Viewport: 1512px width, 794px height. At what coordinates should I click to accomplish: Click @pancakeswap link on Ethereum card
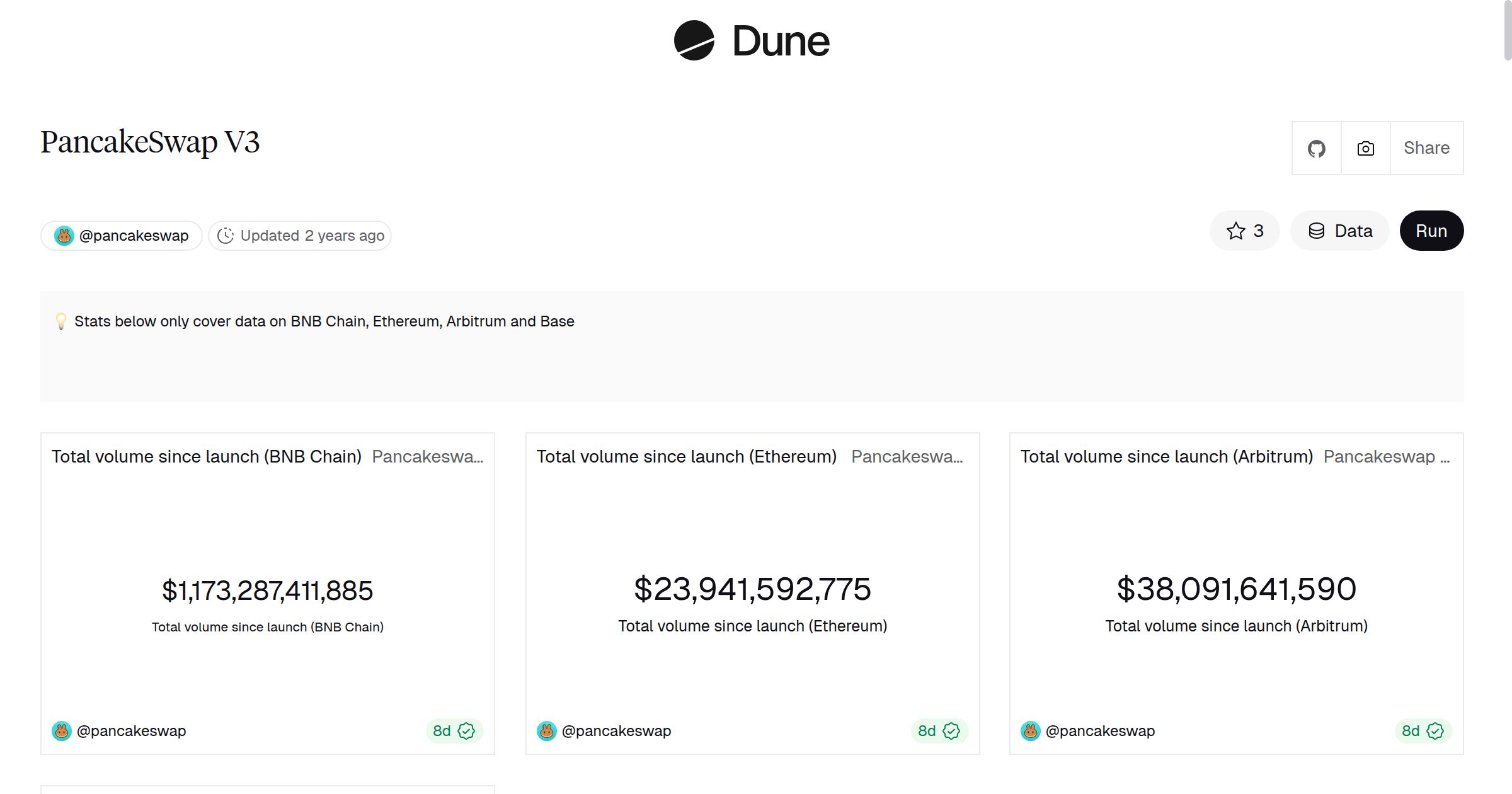616,731
